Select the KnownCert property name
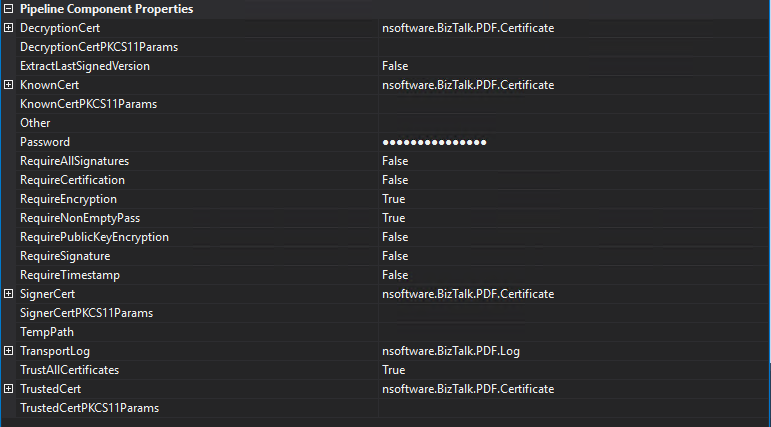Screen dimensions: 771x427 49,85
